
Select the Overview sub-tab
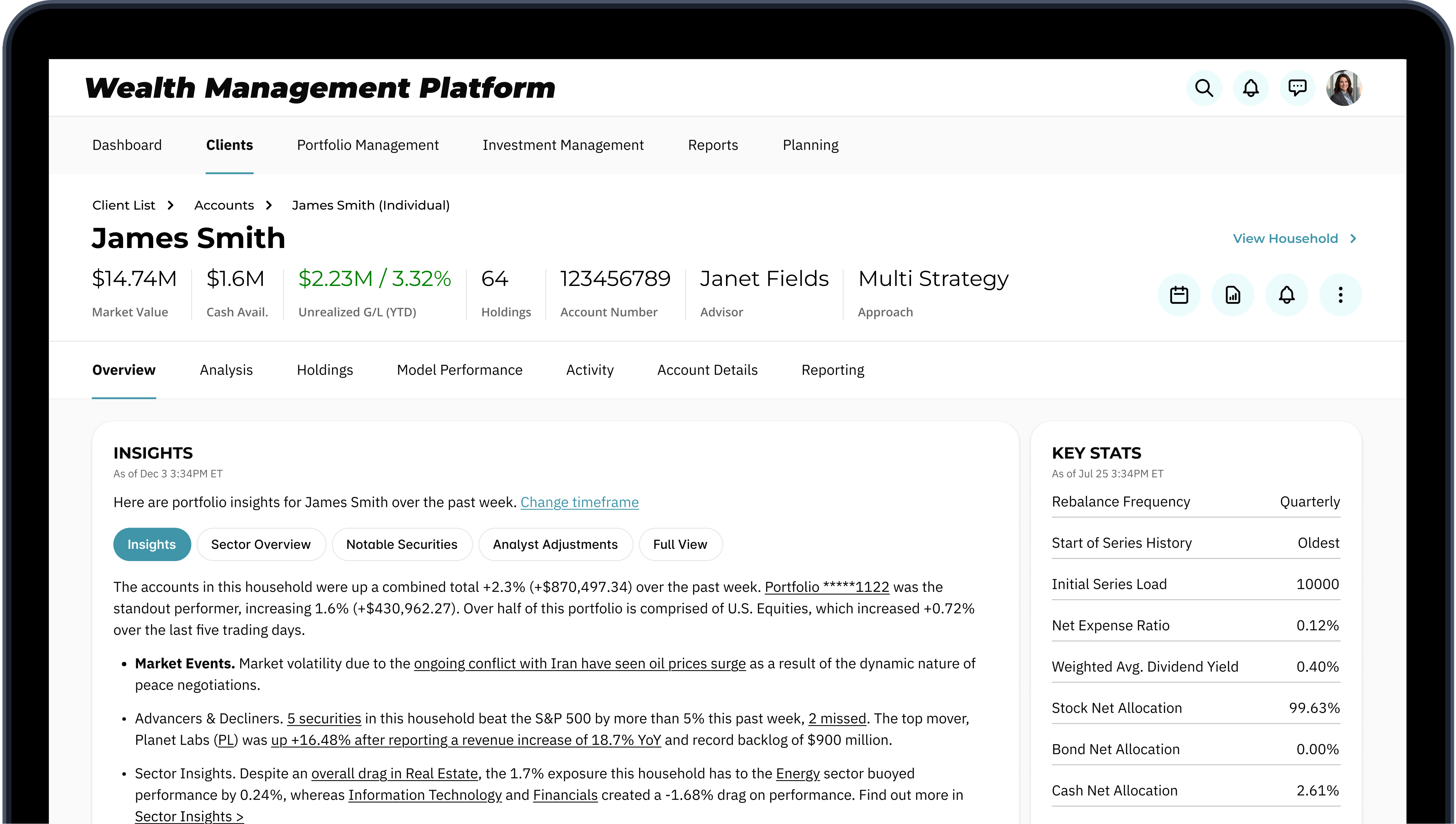[124, 370]
